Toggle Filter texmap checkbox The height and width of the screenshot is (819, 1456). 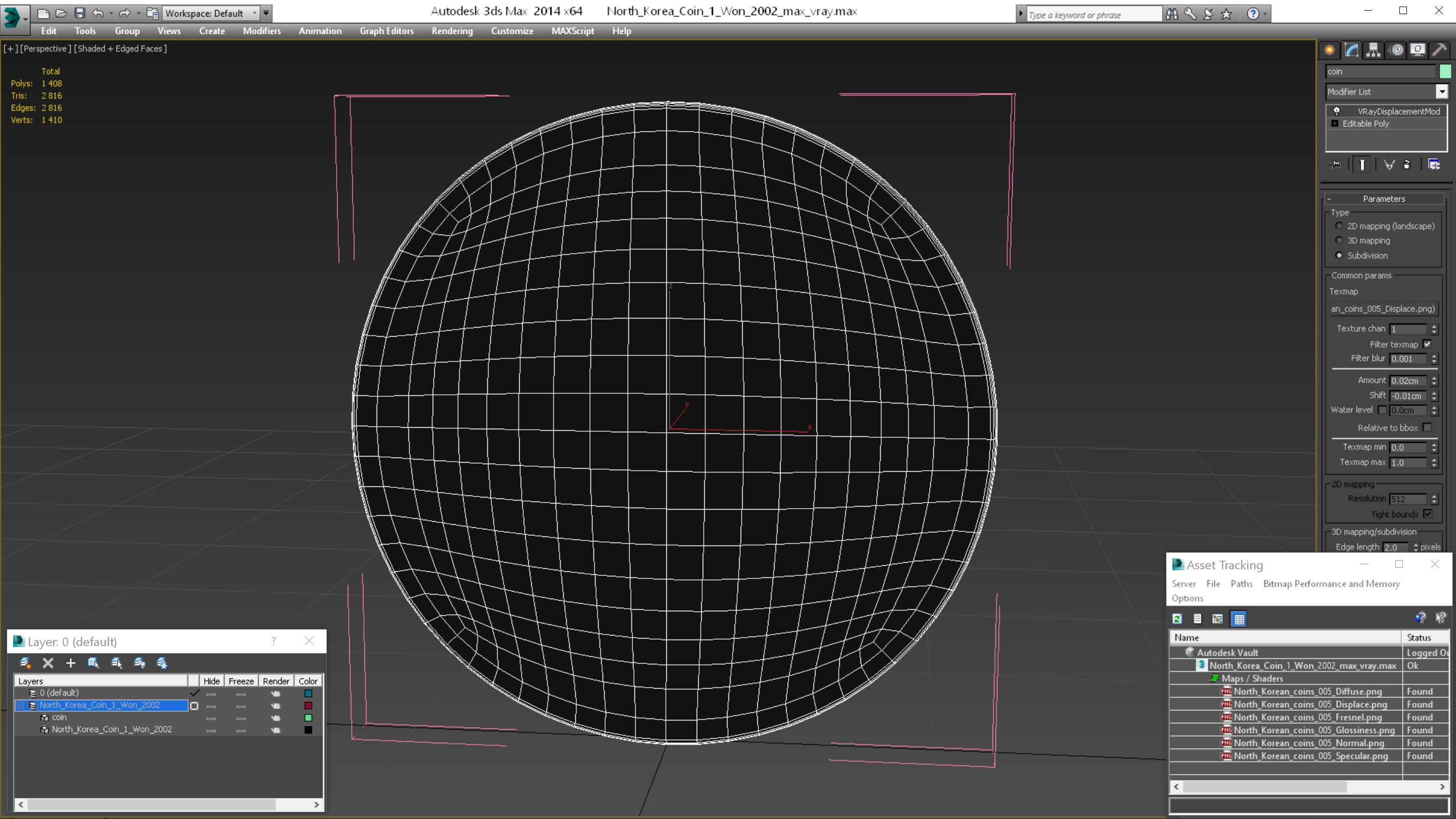1427,344
